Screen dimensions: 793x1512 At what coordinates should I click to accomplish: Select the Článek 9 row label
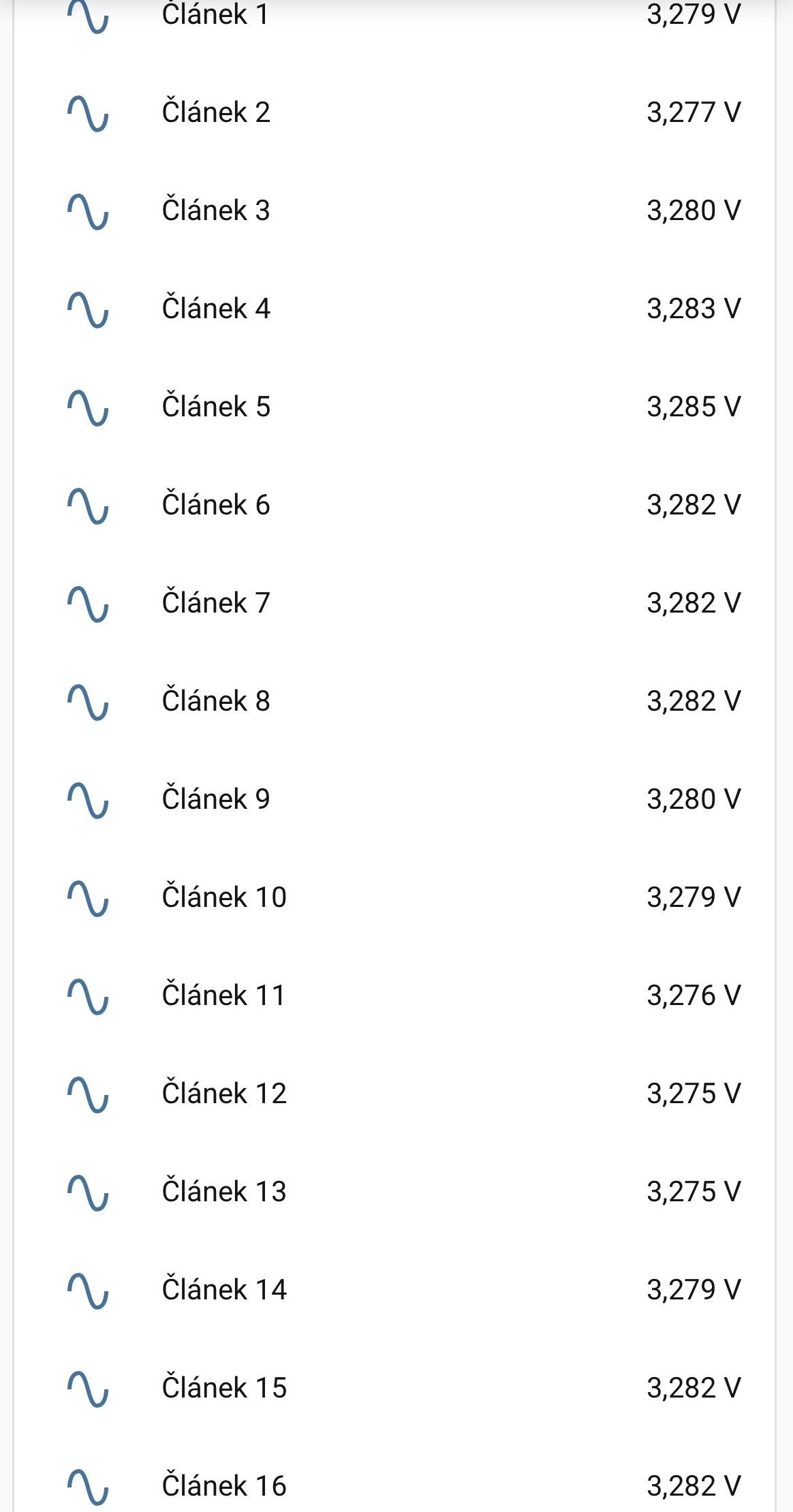coord(216,799)
